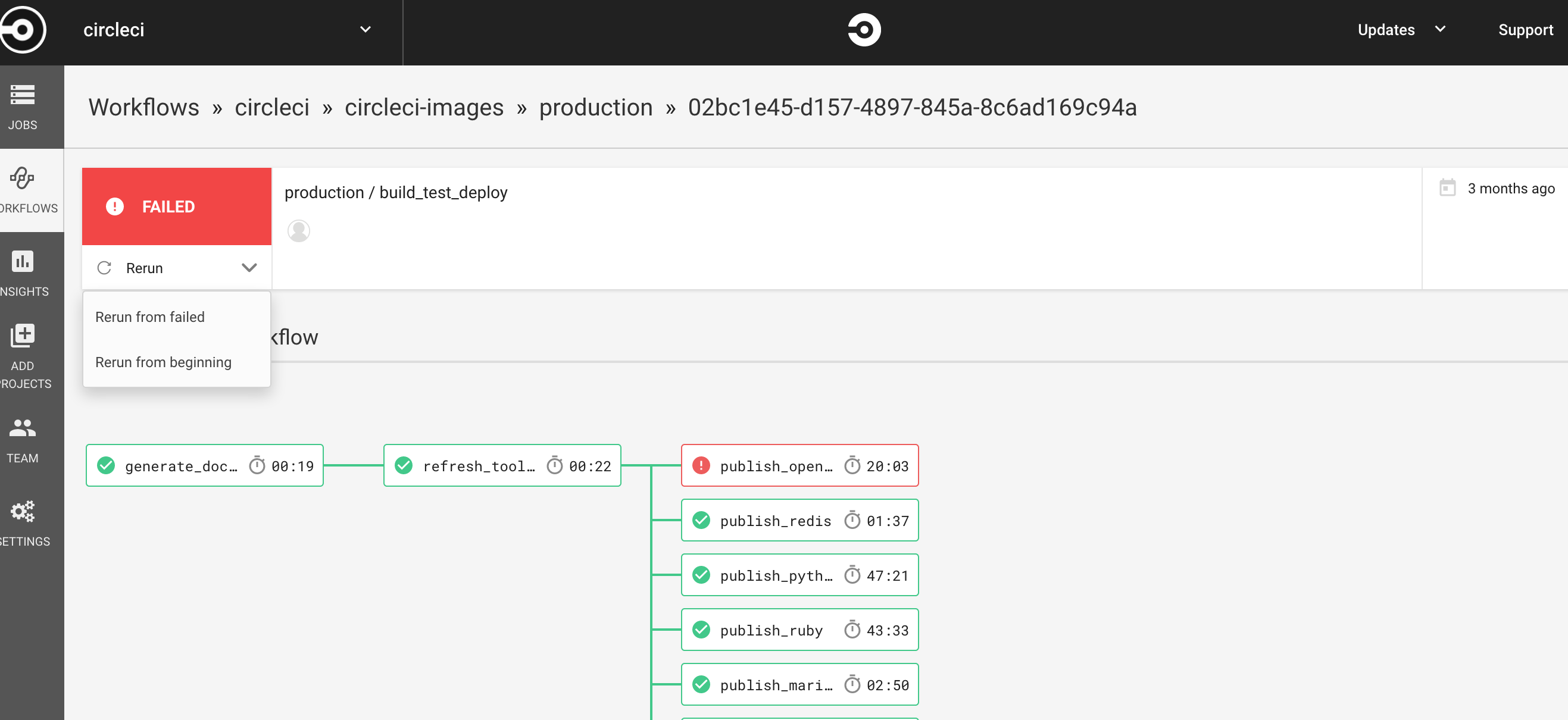
Task: Open workflow ID 02bc1e45 breadcrumb
Action: point(913,107)
